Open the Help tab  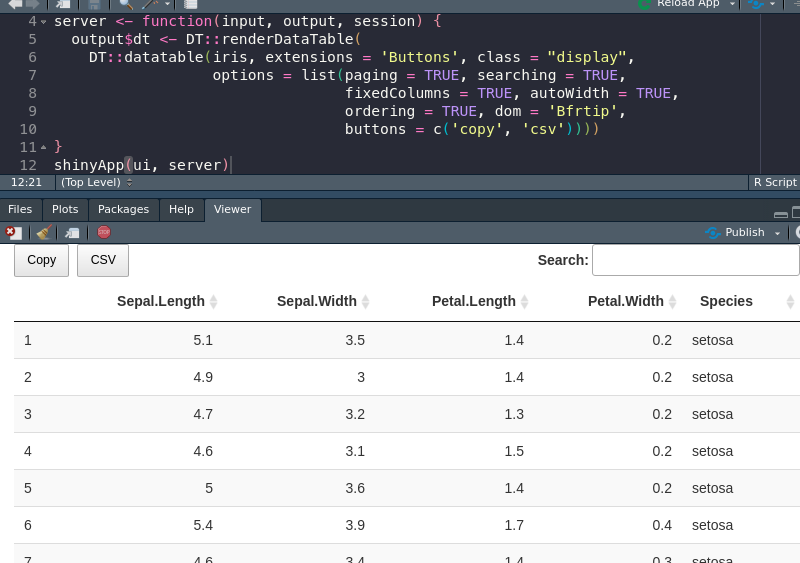click(x=181, y=209)
